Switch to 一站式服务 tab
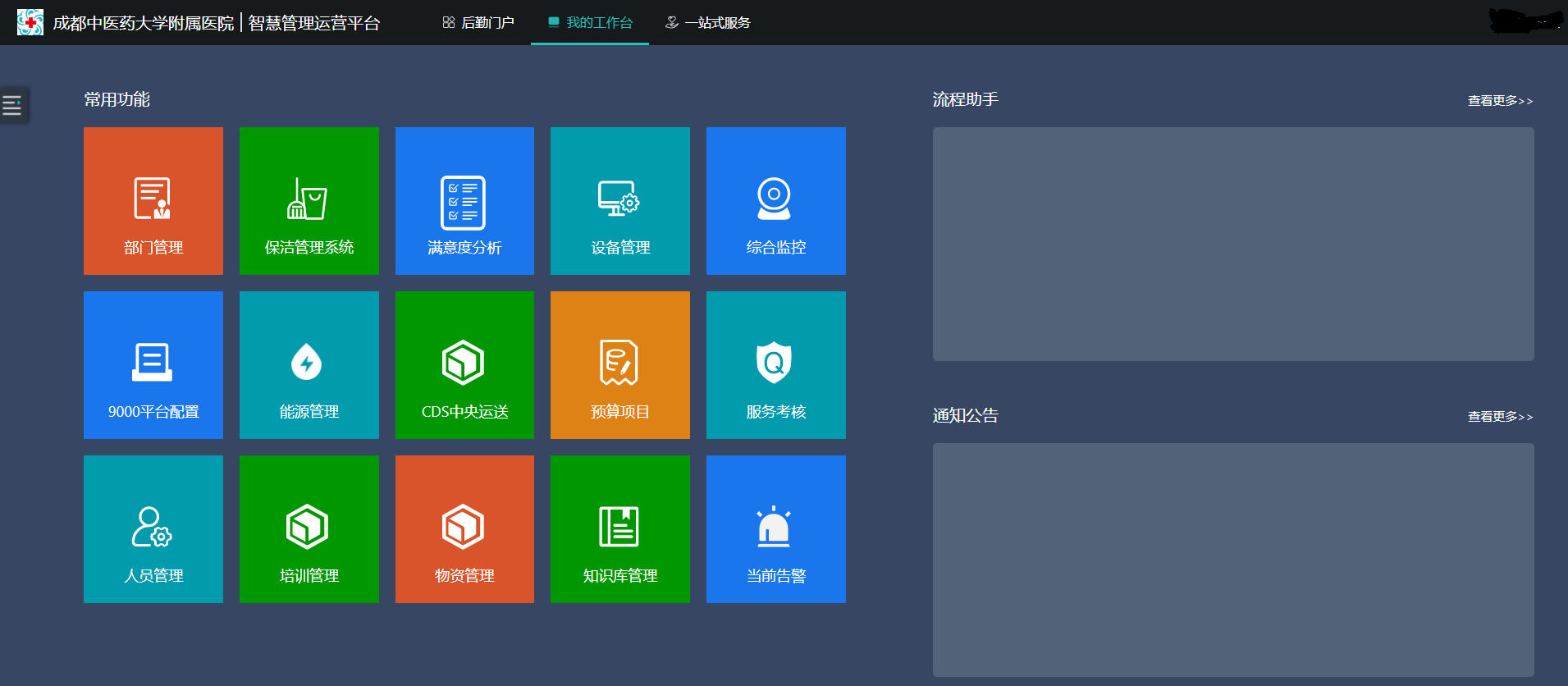 pyautogui.click(x=708, y=23)
